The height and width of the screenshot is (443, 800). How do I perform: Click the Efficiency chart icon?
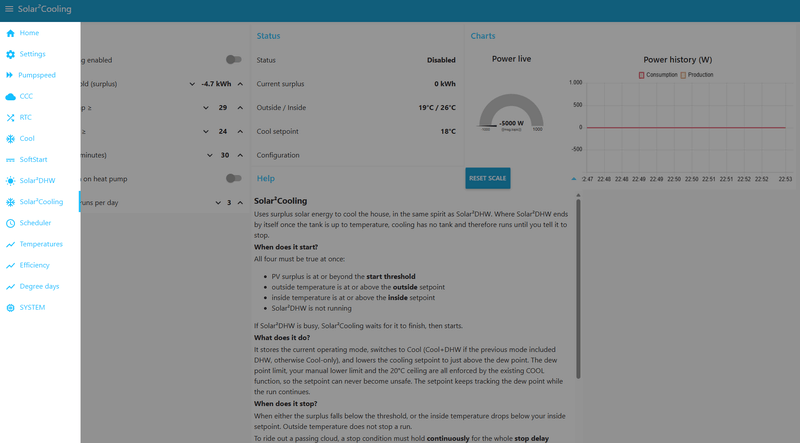point(10,265)
